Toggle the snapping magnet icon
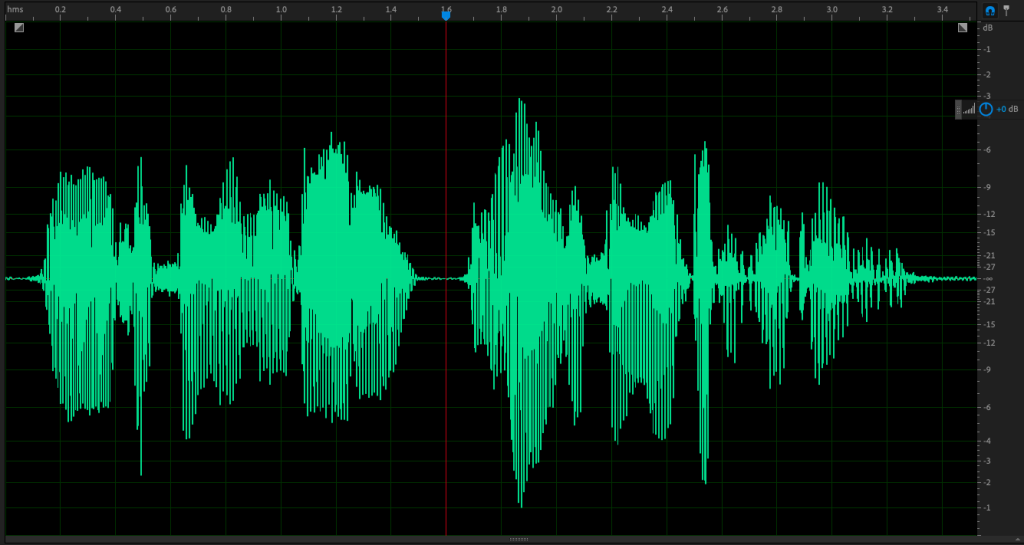1024x545 pixels. coord(990,10)
